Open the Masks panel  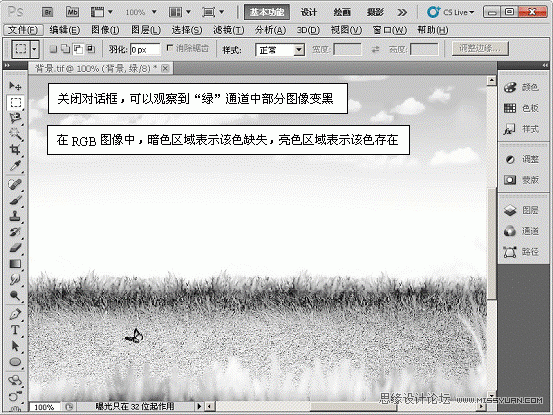point(522,180)
